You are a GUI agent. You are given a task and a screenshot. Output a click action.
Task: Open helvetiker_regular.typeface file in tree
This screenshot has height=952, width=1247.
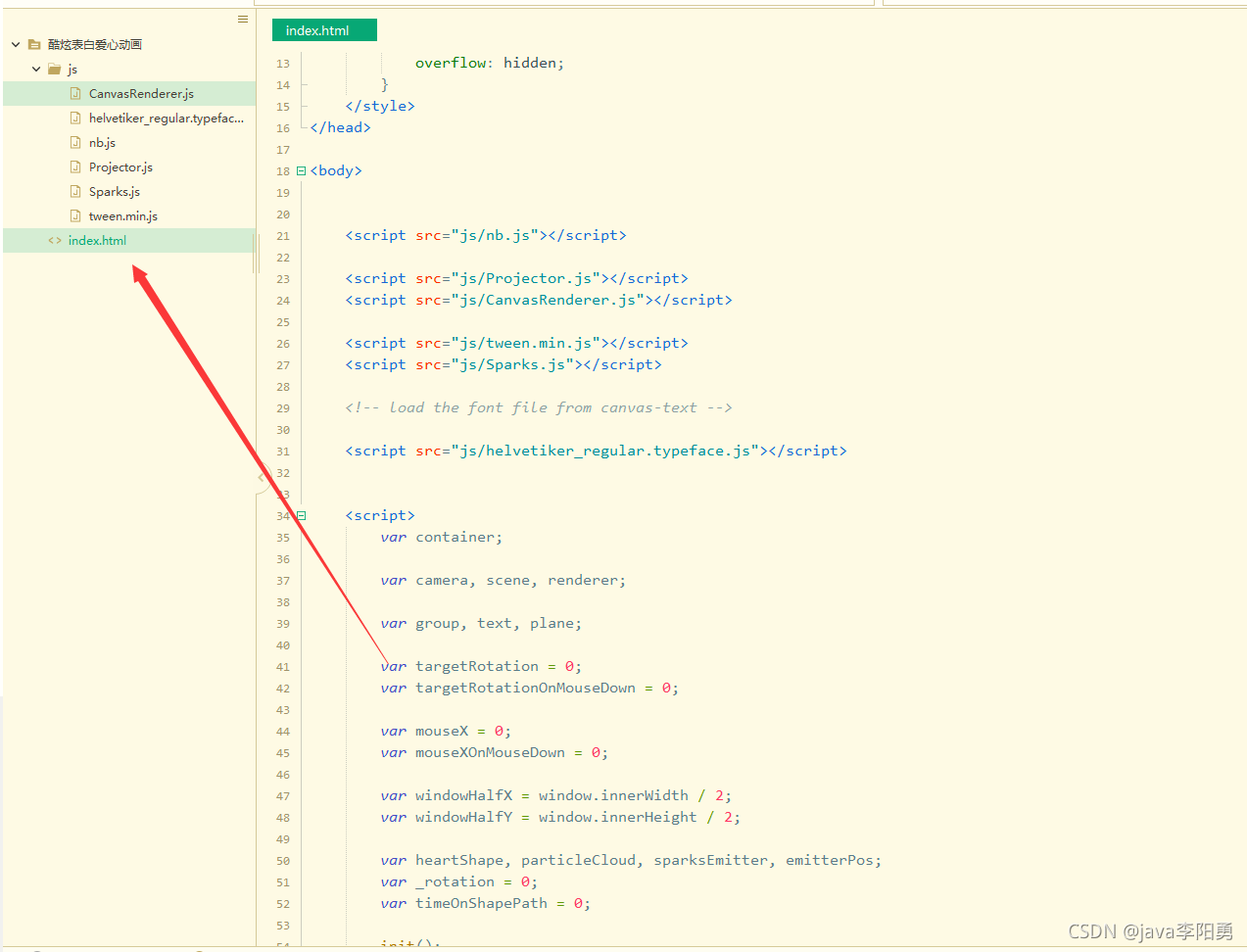coord(167,119)
